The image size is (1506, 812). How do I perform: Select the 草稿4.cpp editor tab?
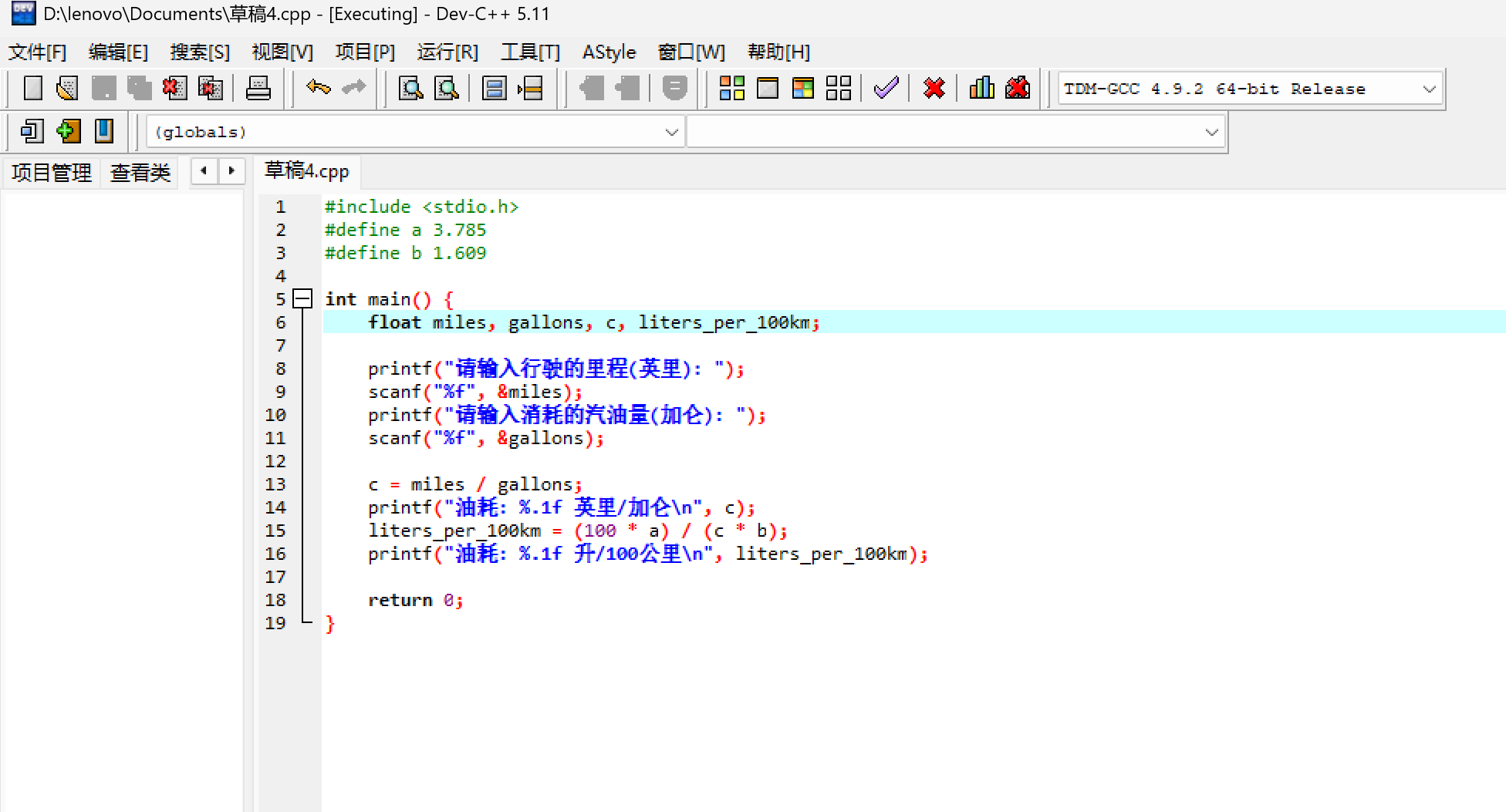pos(307,171)
